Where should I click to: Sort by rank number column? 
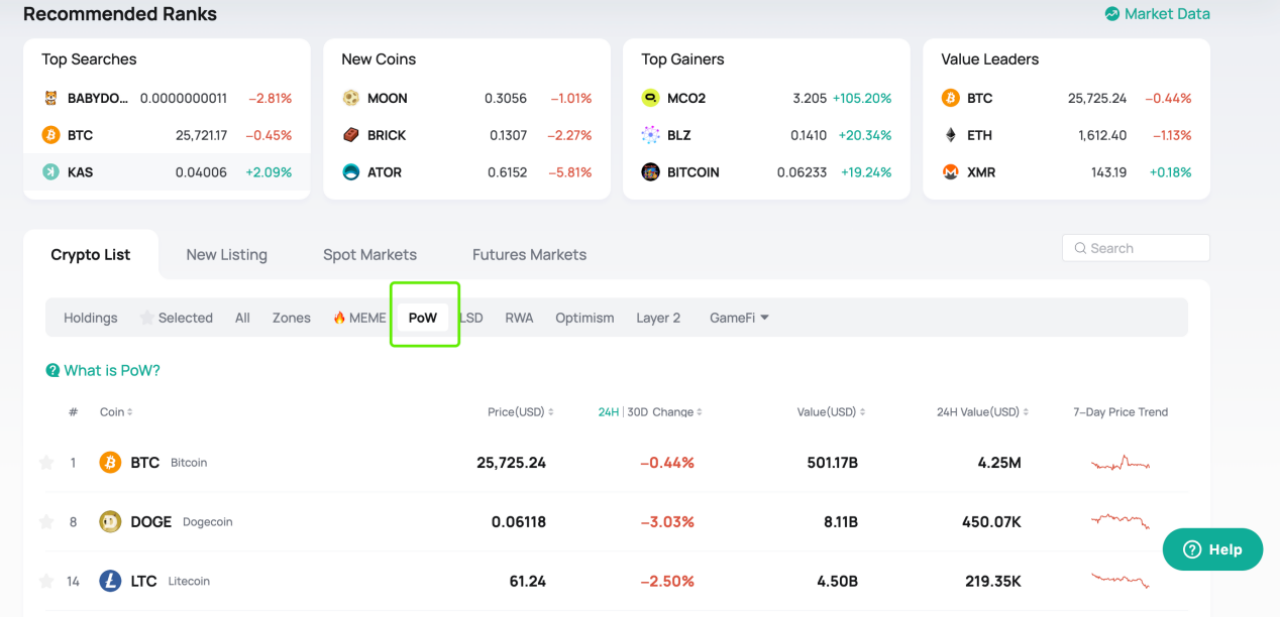(x=73, y=412)
